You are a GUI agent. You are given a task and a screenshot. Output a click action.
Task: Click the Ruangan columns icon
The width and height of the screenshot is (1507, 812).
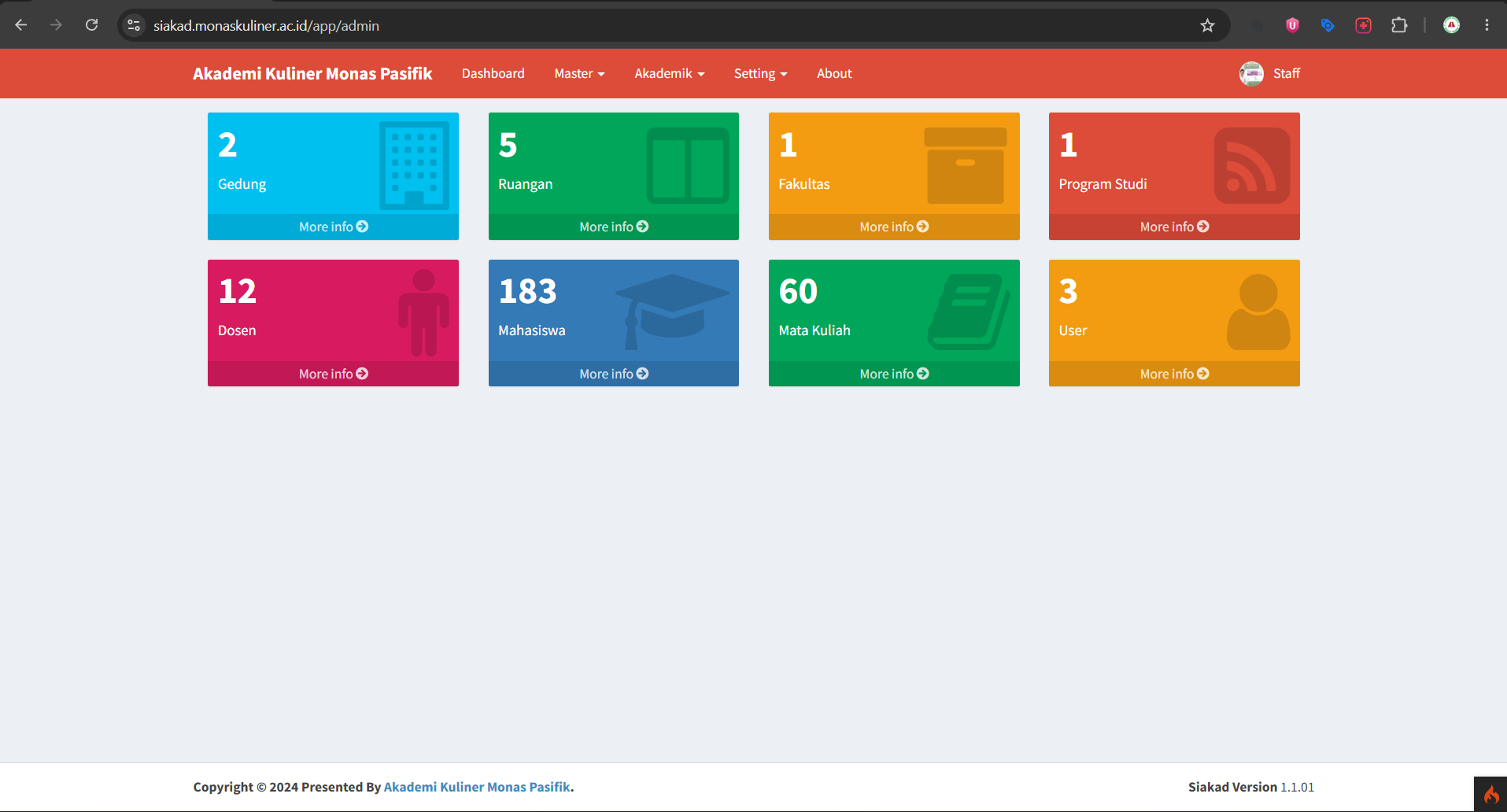pos(688,165)
